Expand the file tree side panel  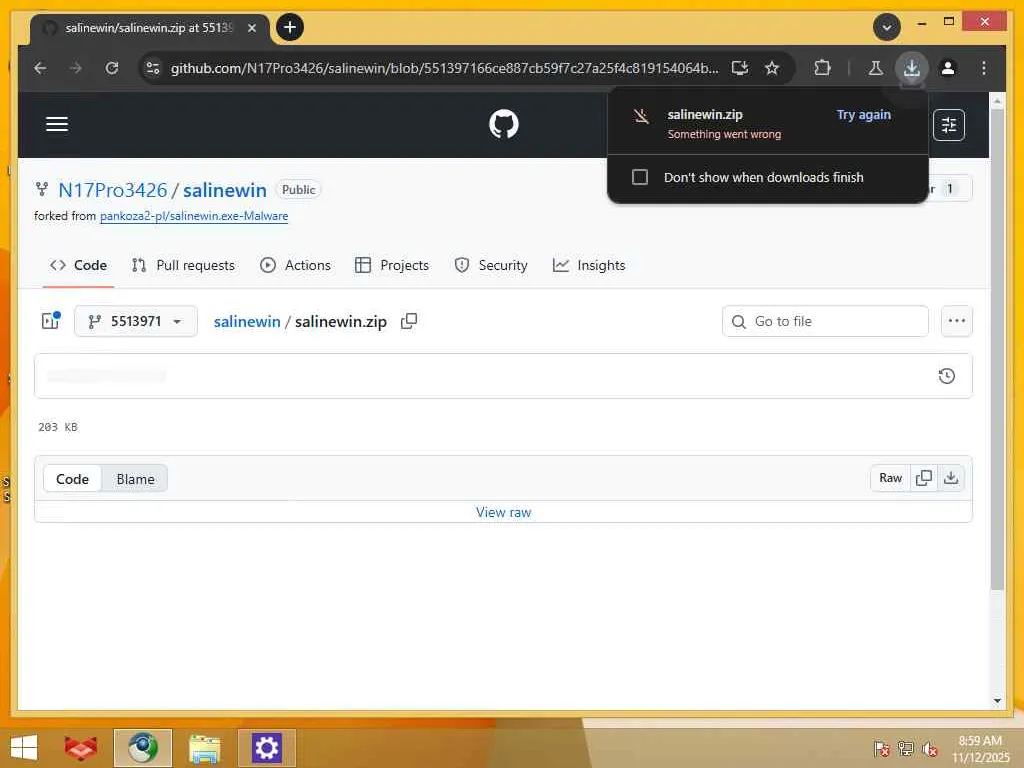tap(50, 321)
